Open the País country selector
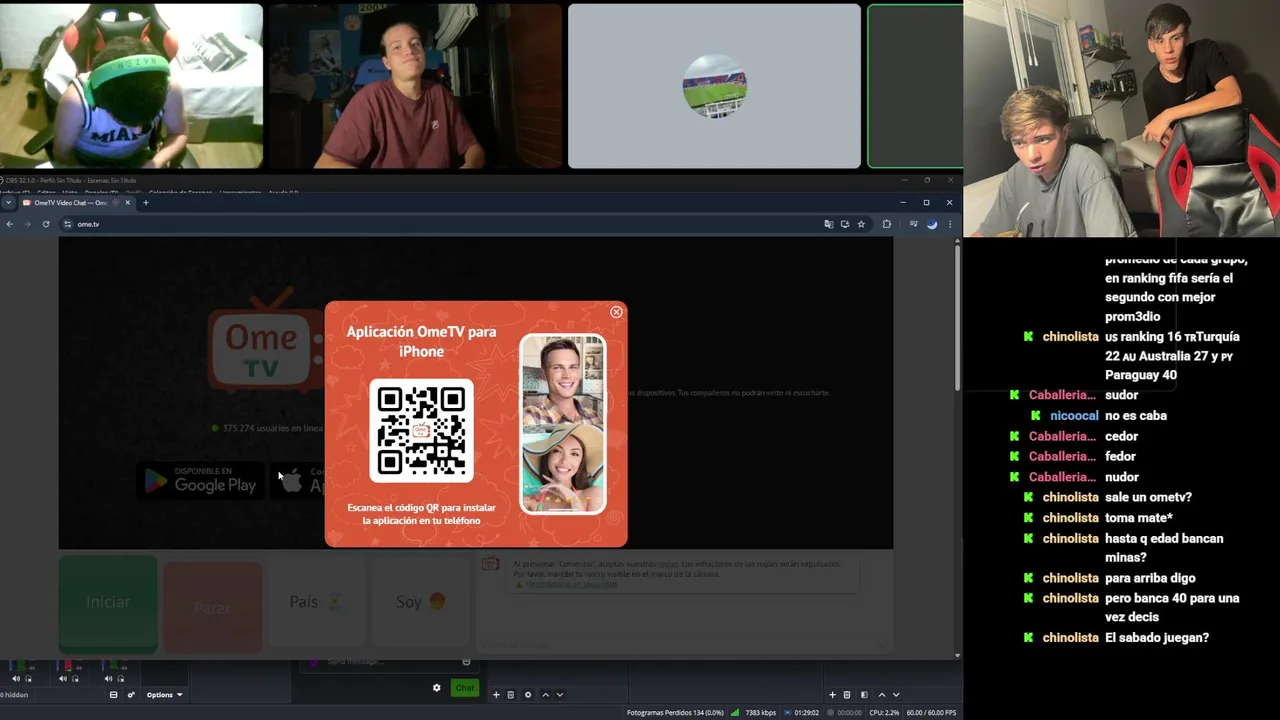 316,603
